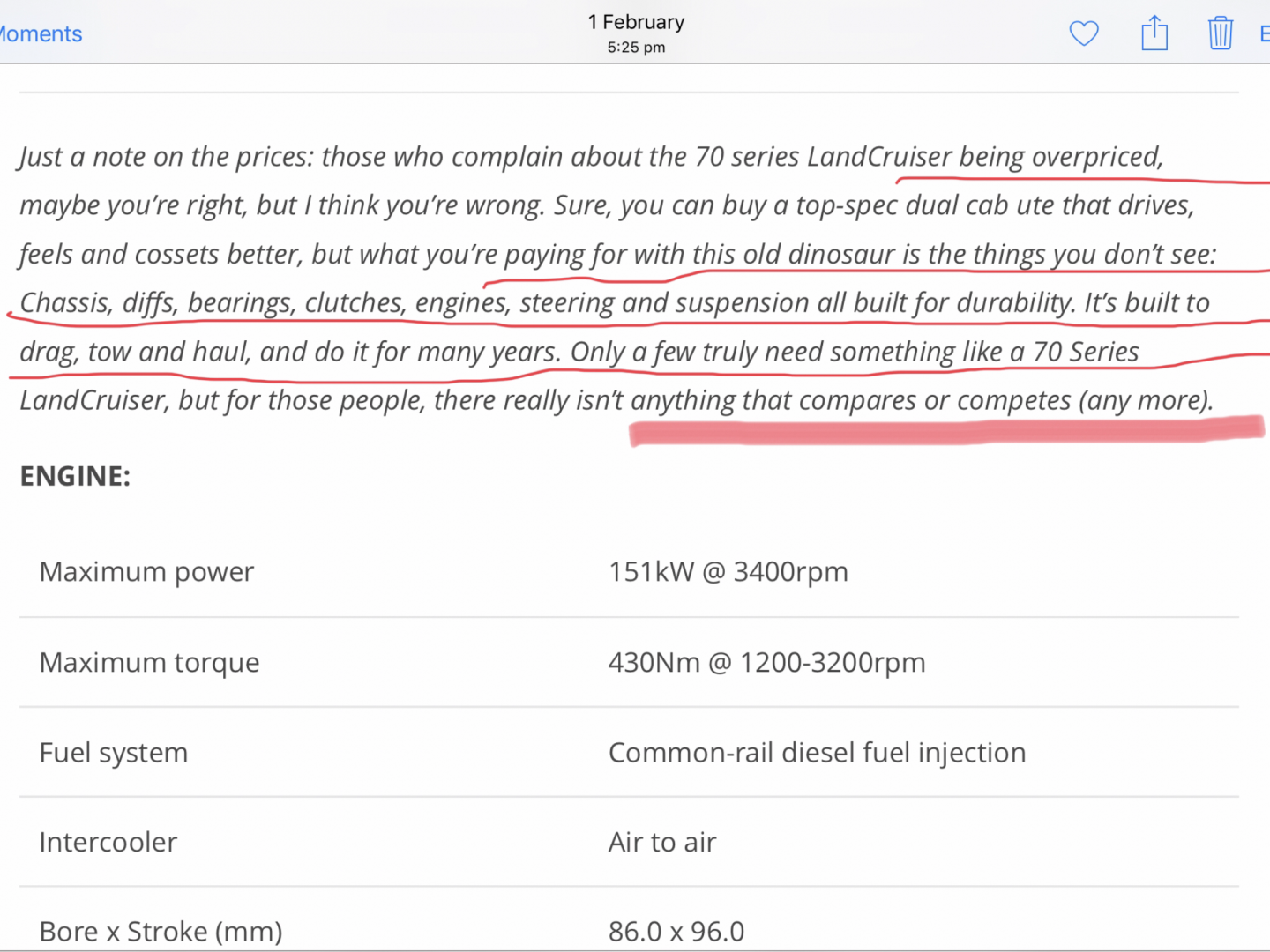The image size is (1270, 952).
Task: Tap the heart icon to favorite photo
Action: (1084, 34)
